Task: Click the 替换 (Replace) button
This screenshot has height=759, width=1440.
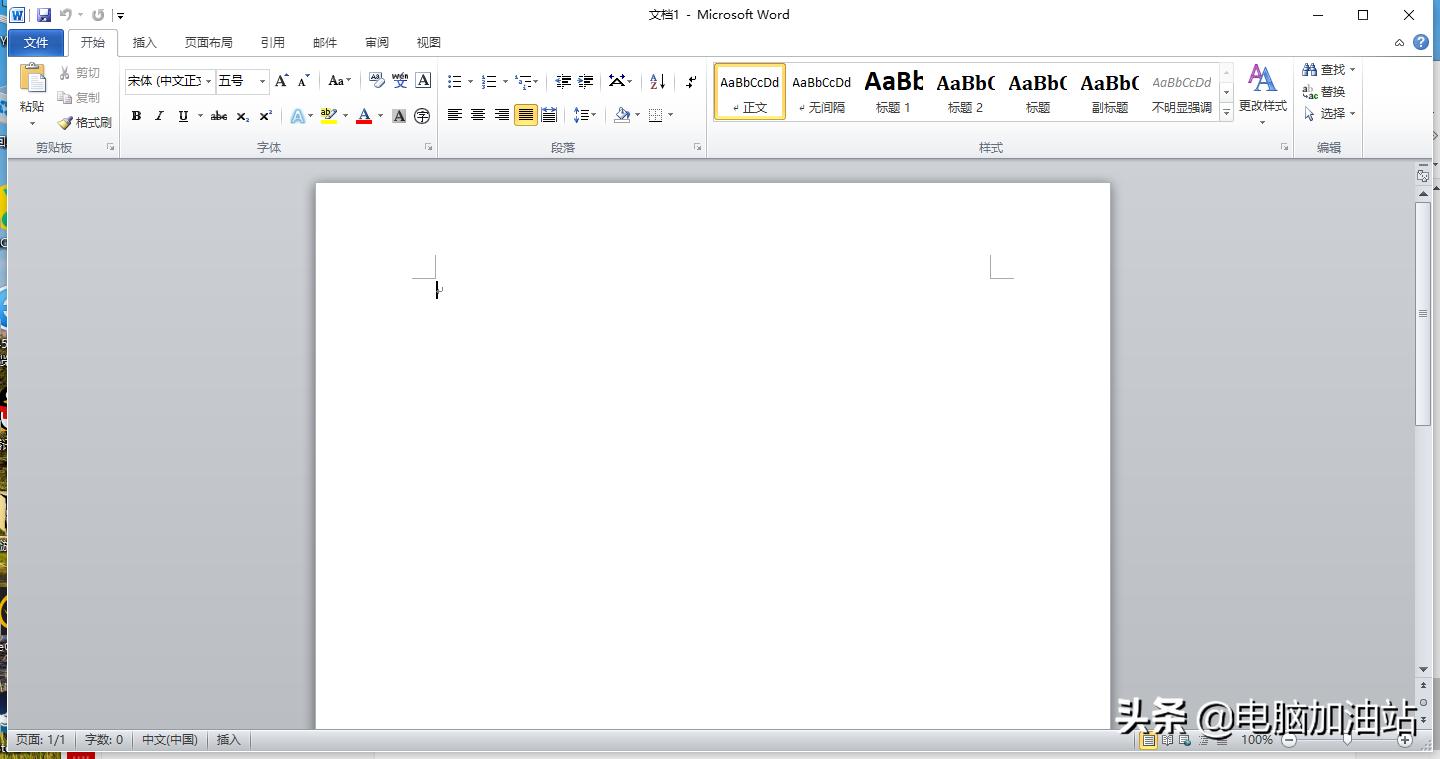Action: (x=1324, y=92)
